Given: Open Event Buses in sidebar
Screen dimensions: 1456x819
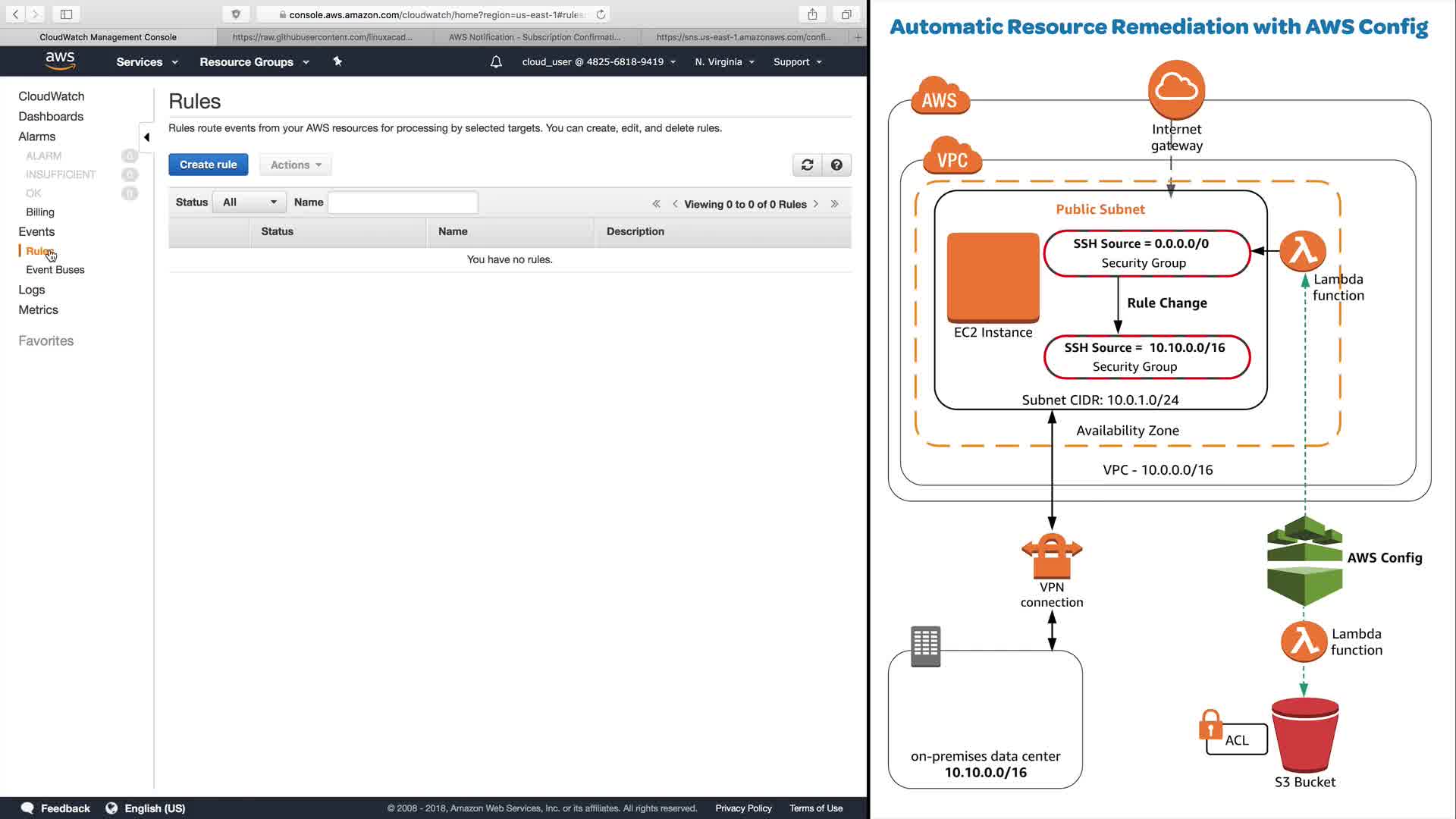Looking at the screenshot, I should pos(55,270).
